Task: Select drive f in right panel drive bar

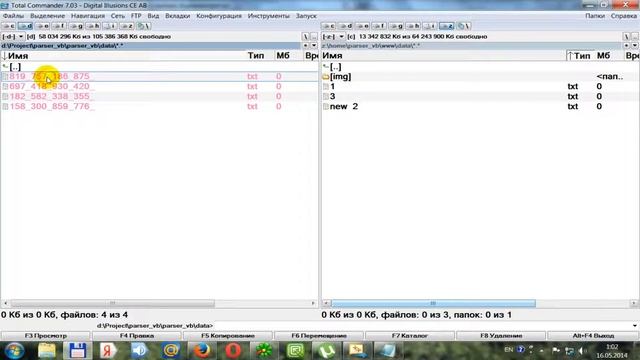Action: click(x=379, y=26)
